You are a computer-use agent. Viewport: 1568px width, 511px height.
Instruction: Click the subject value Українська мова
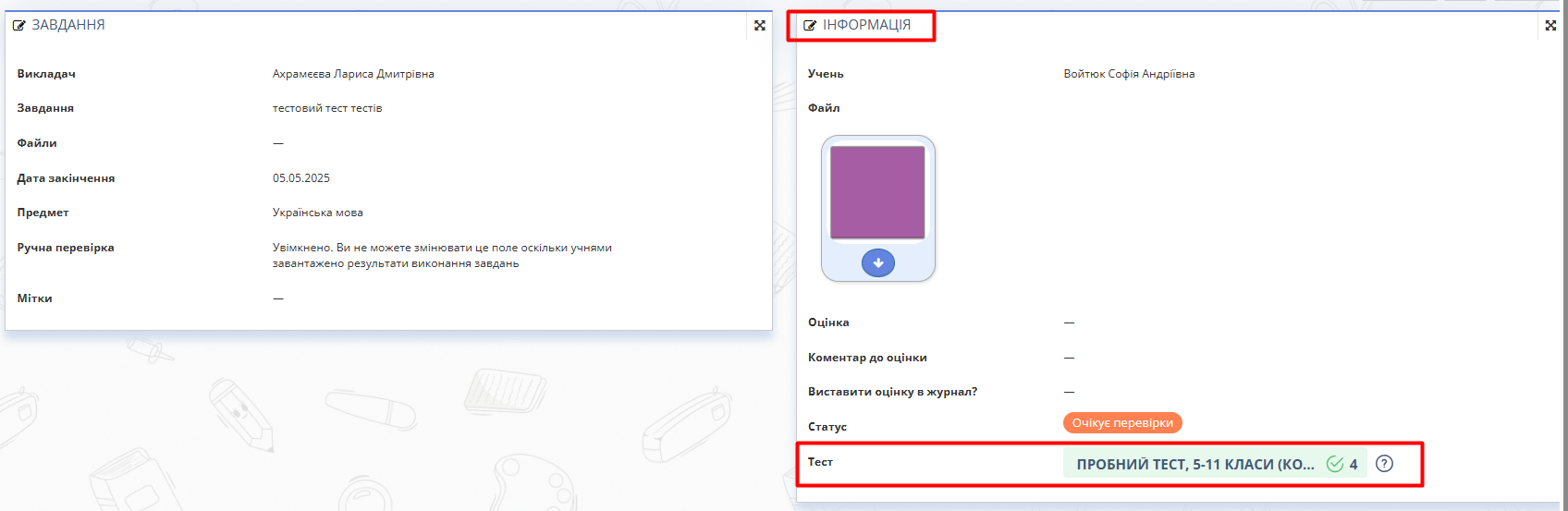click(x=317, y=213)
